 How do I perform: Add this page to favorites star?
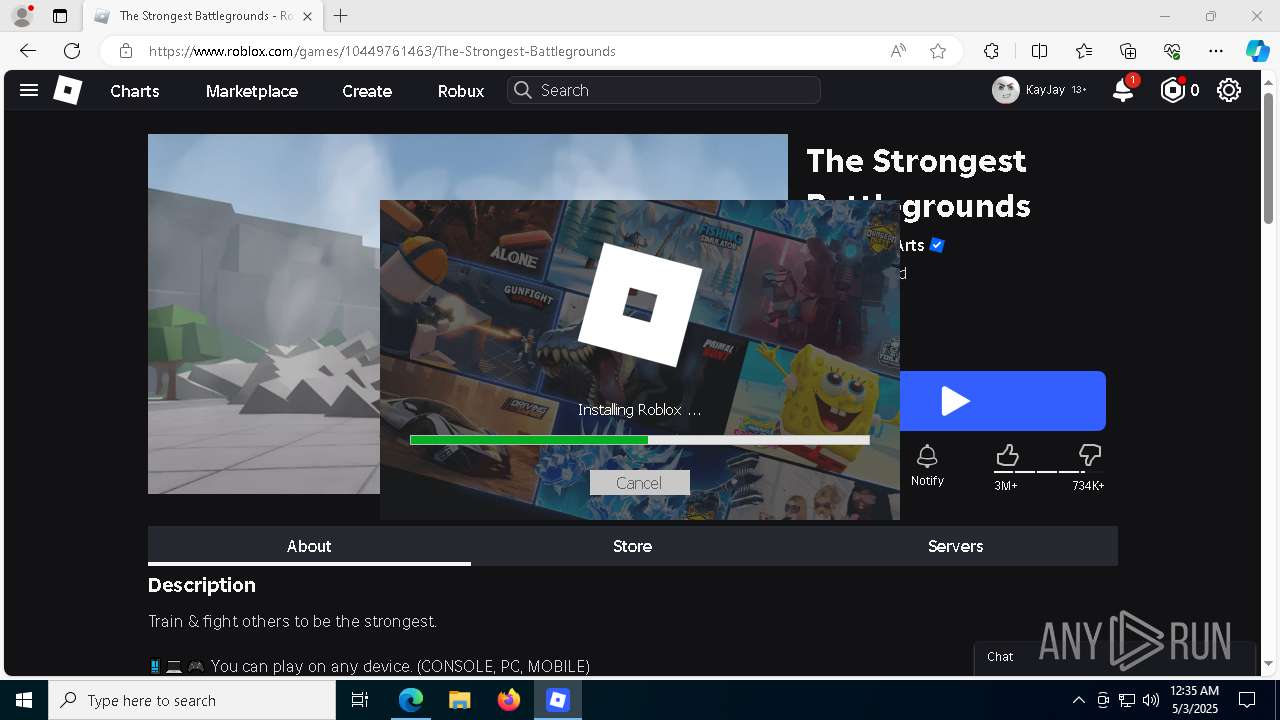point(938,51)
